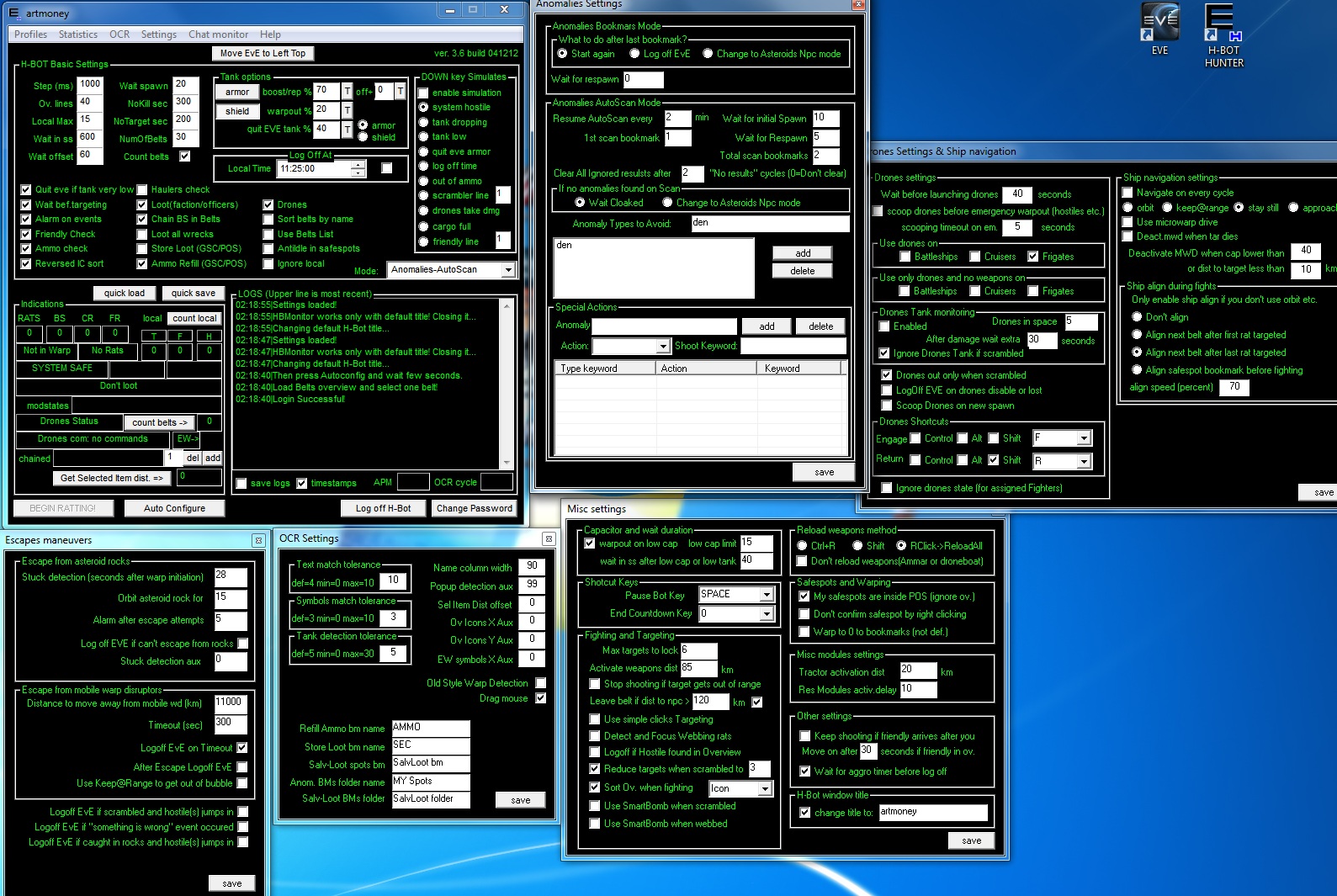
Task: Toggle the Alarm on events checkbox
Action: click(x=26, y=220)
